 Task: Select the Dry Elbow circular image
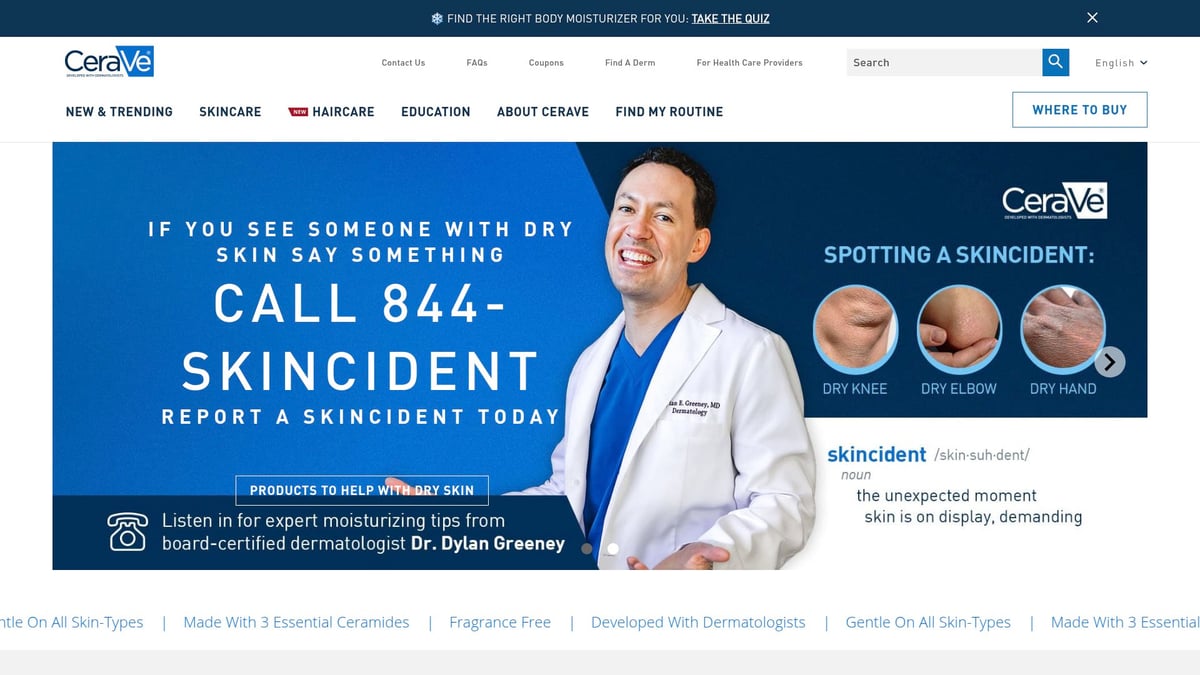[959, 329]
